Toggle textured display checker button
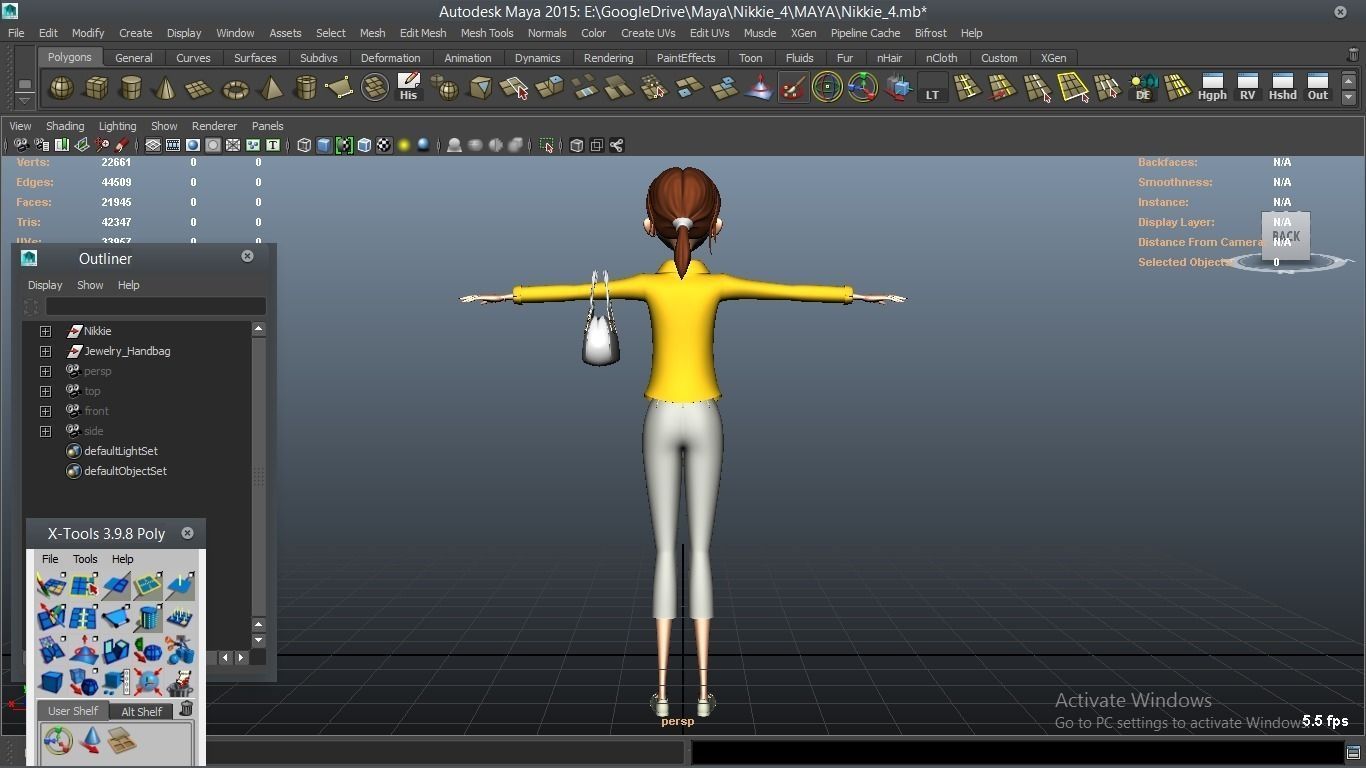This screenshot has height=768, width=1366. point(384,145)
